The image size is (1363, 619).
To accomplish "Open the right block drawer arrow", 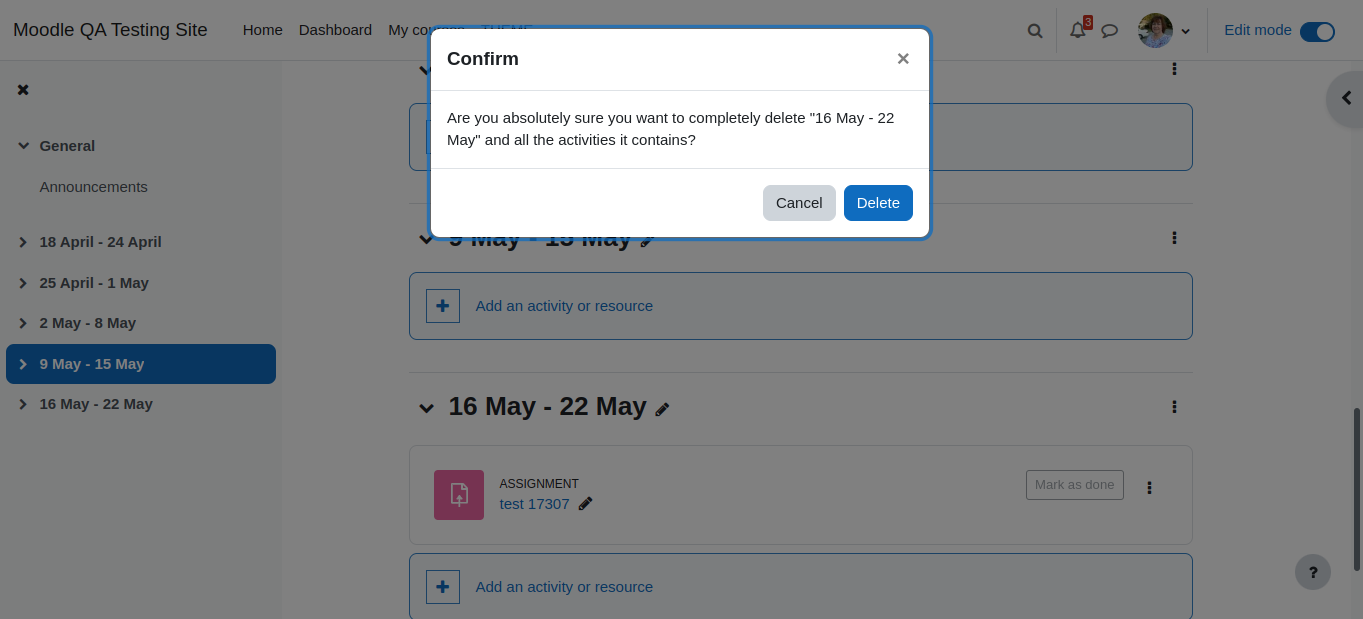I will [x=1346, y=98].
